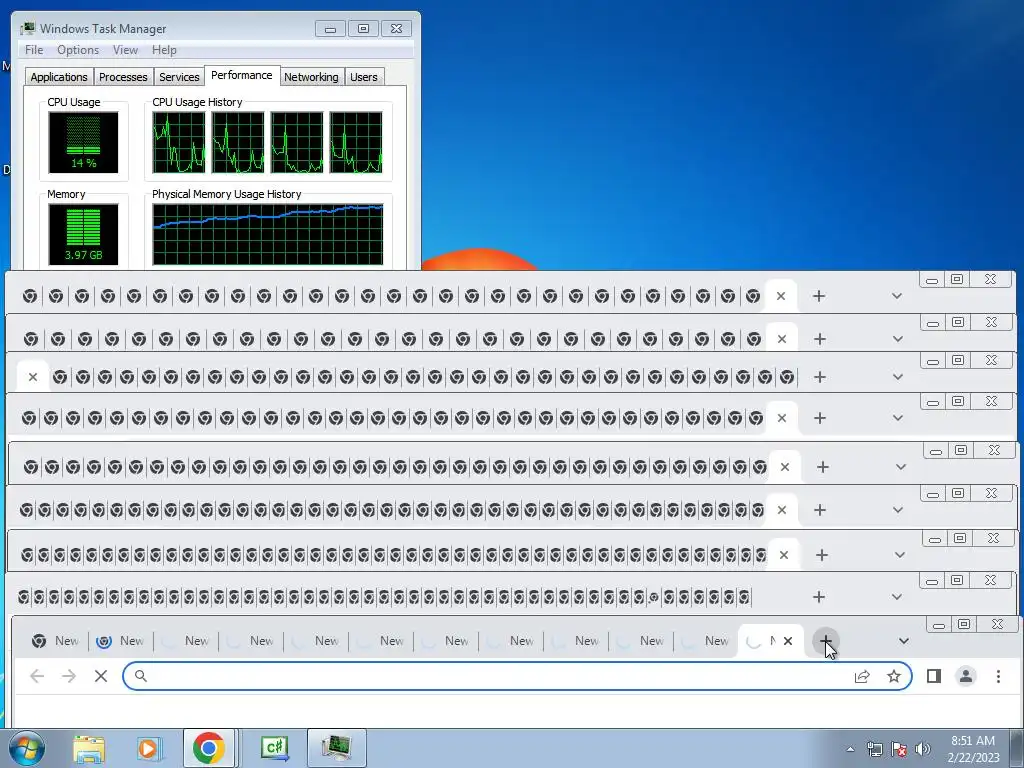This screenshot has width=1024, height=768.
Task: Close the active tab in front Chrome window
Action: coord(788,641)
